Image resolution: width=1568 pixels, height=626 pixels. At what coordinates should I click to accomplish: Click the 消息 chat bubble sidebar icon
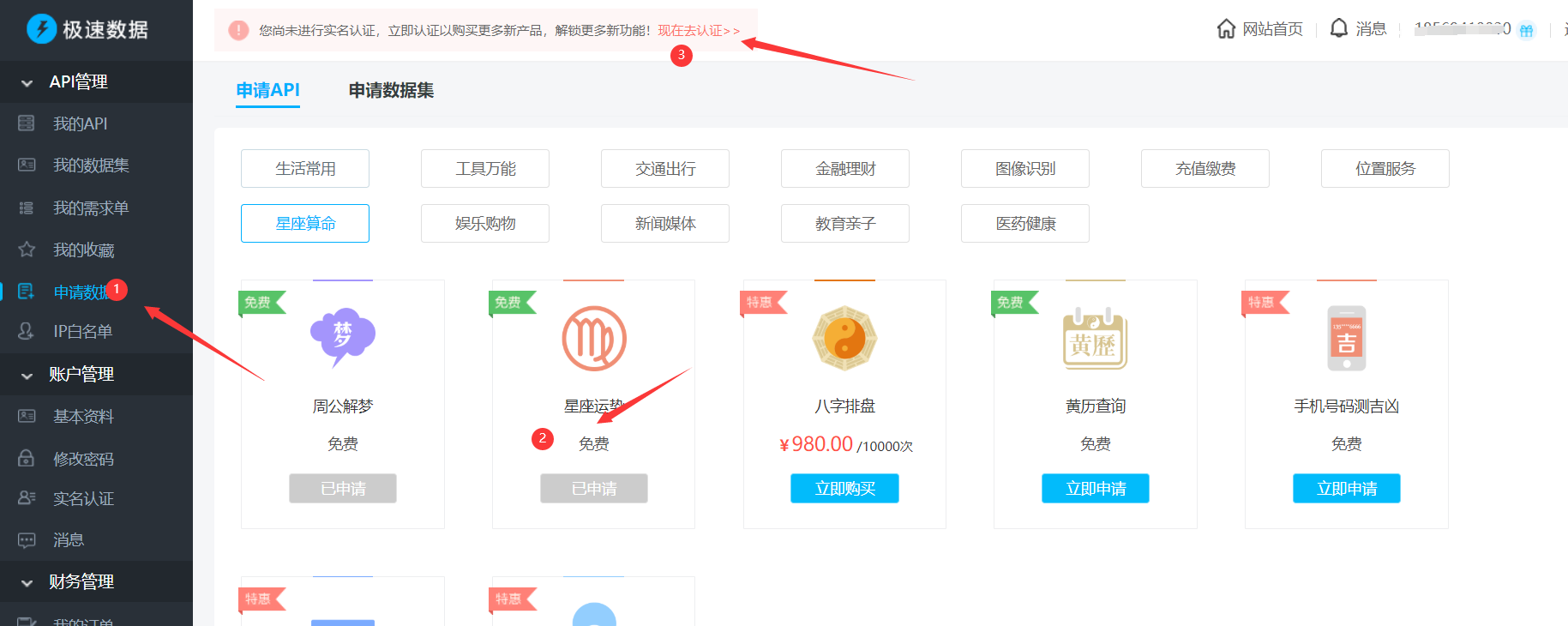click(27, 540)
